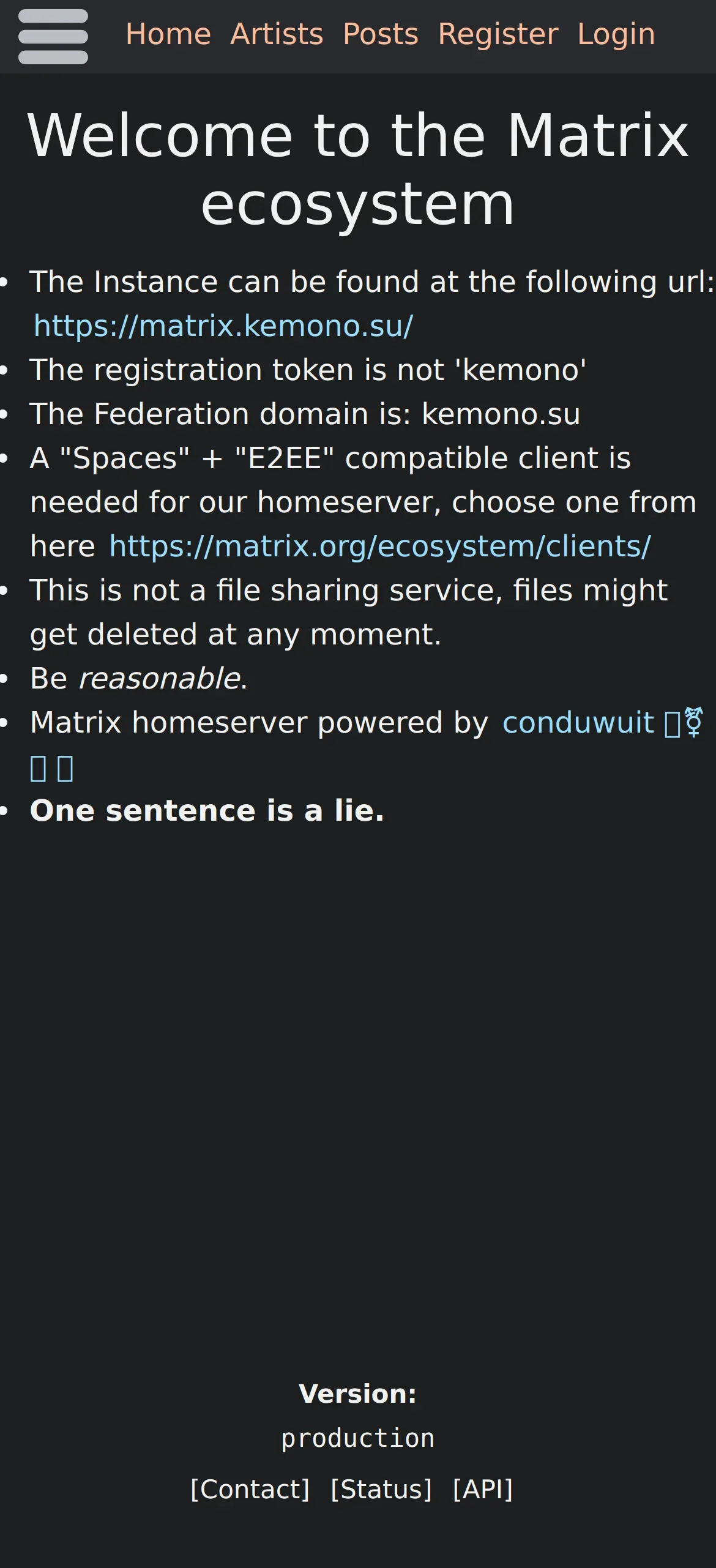The width and height of the screenshot is (716, 1568).
Task: Open the Artists section
Action: tap(277, 34)
